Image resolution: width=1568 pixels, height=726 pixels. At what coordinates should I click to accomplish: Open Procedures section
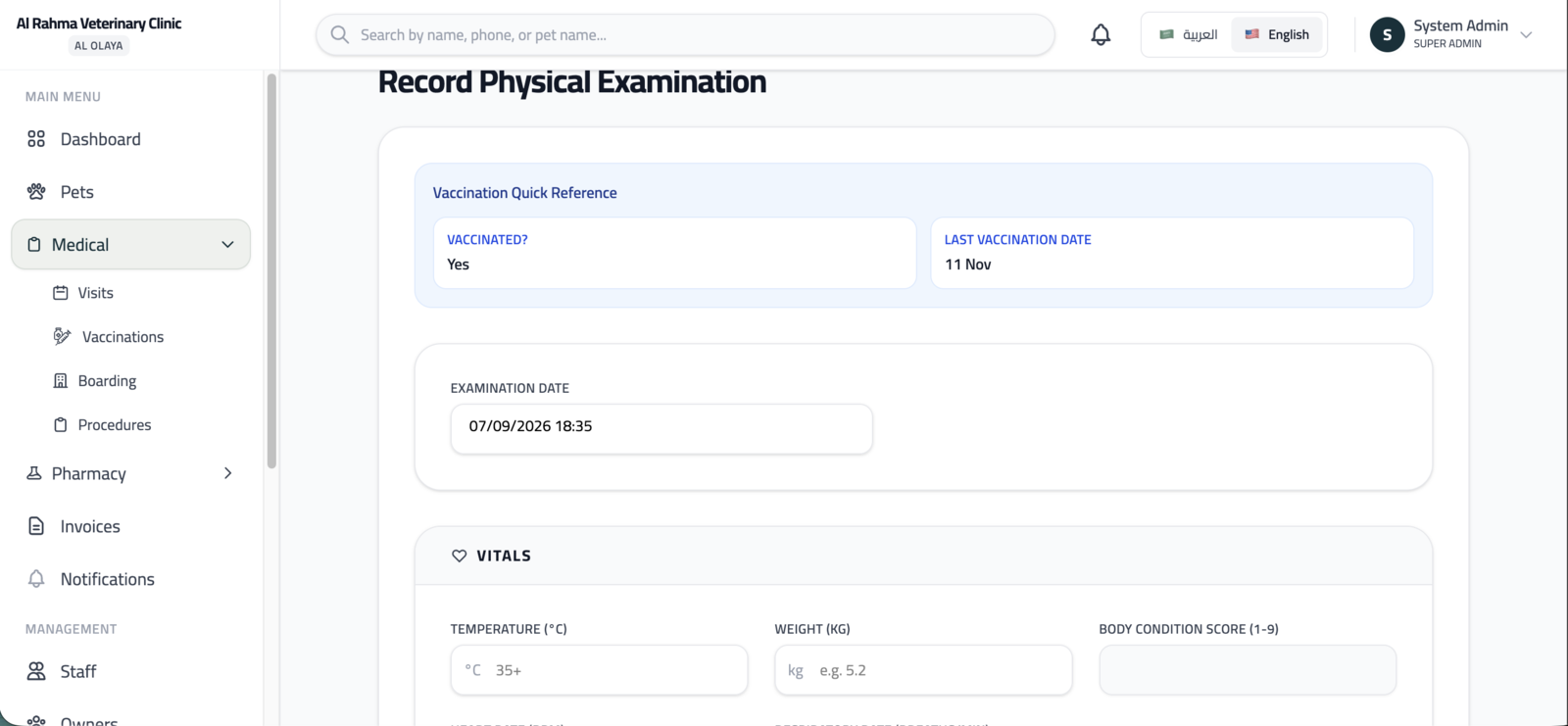click(x=115, y=425)
